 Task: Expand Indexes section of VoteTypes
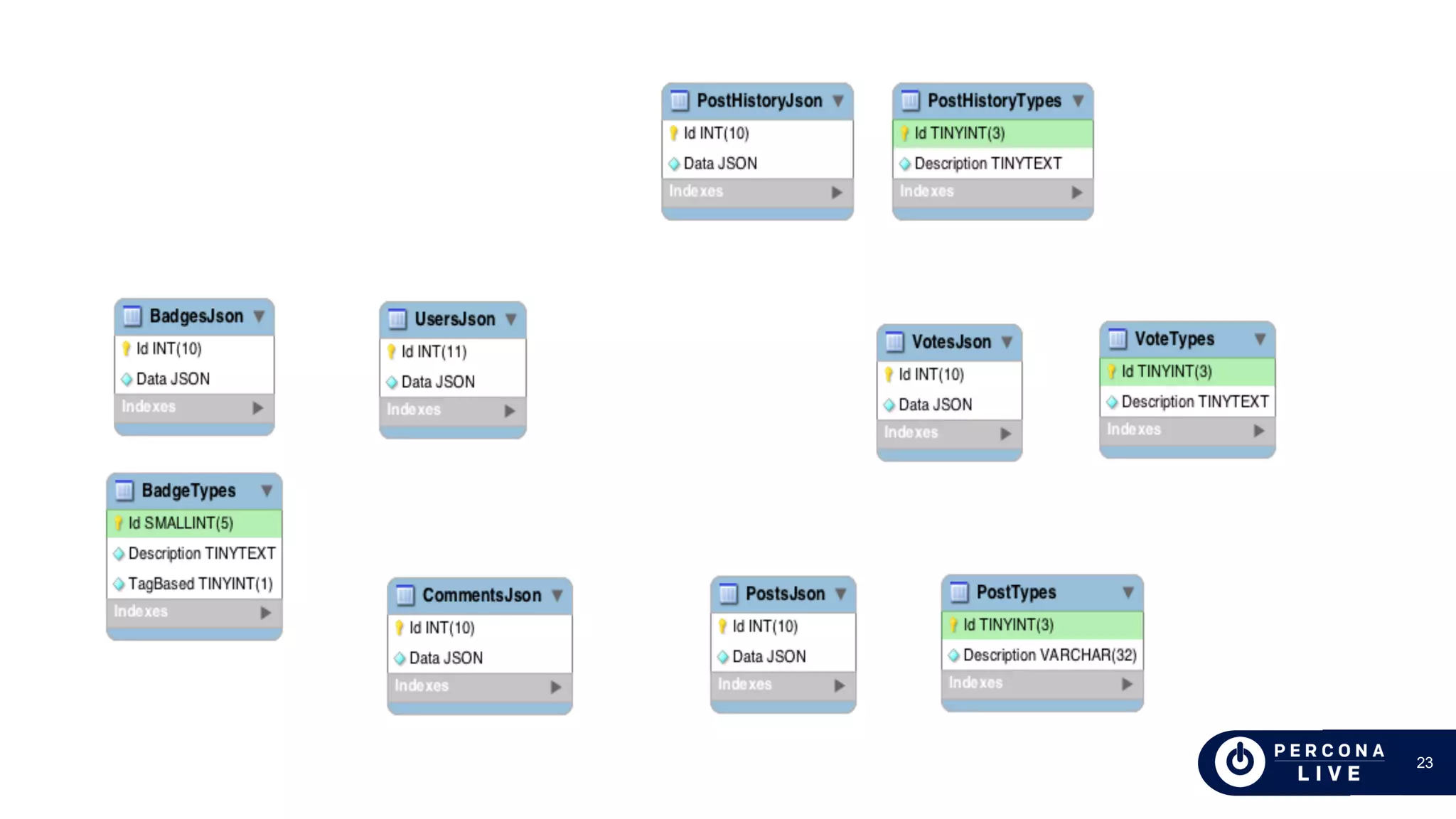pos(1258,431)
